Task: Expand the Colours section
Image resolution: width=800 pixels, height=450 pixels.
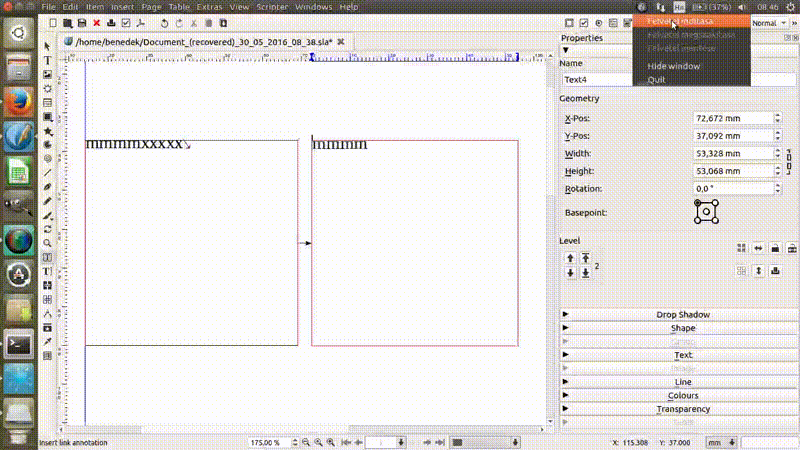Action: [683, 395]
